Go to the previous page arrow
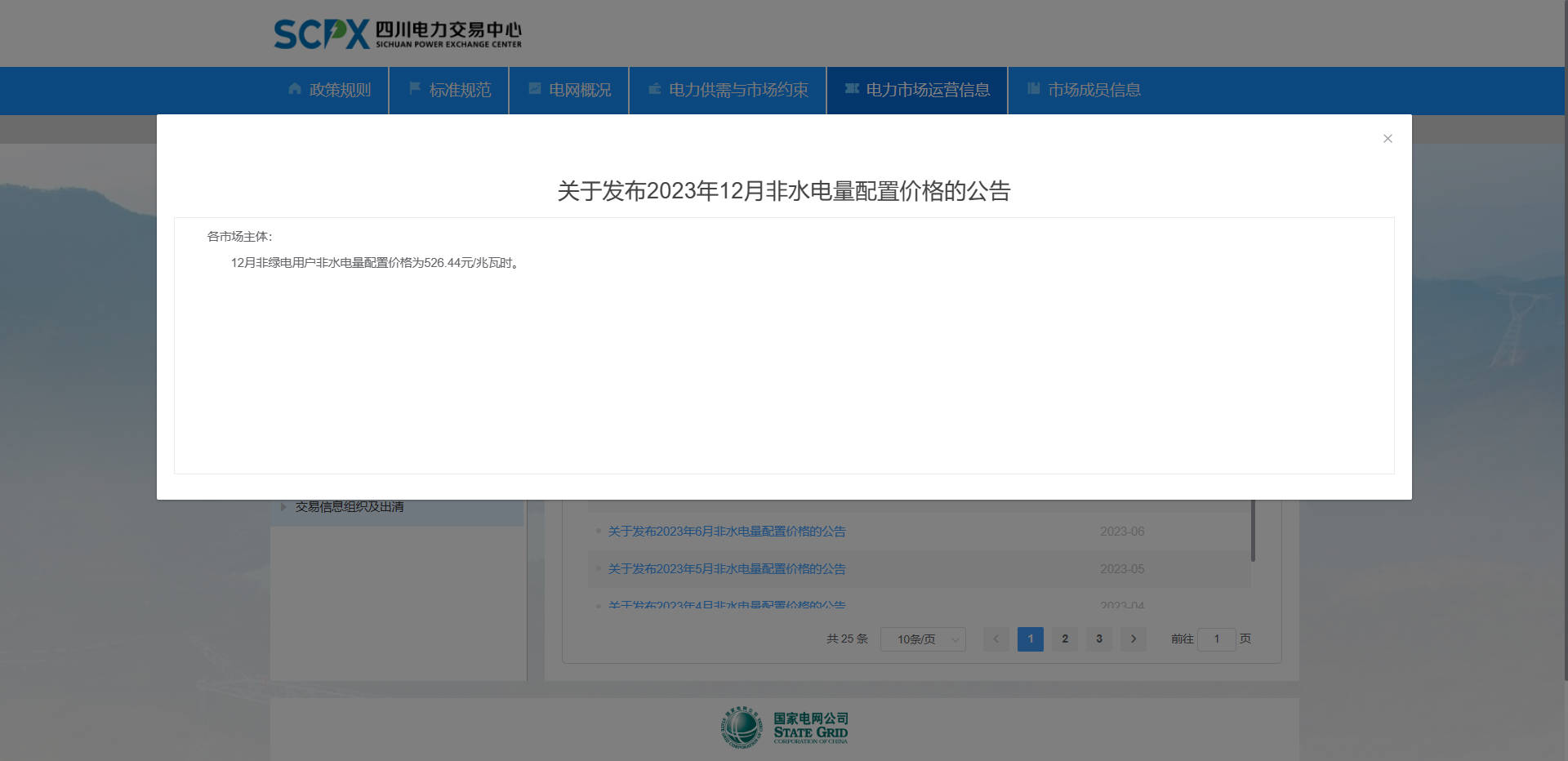Image resolution: width=1568 pixels, height=761 pixels. point(996,639)
